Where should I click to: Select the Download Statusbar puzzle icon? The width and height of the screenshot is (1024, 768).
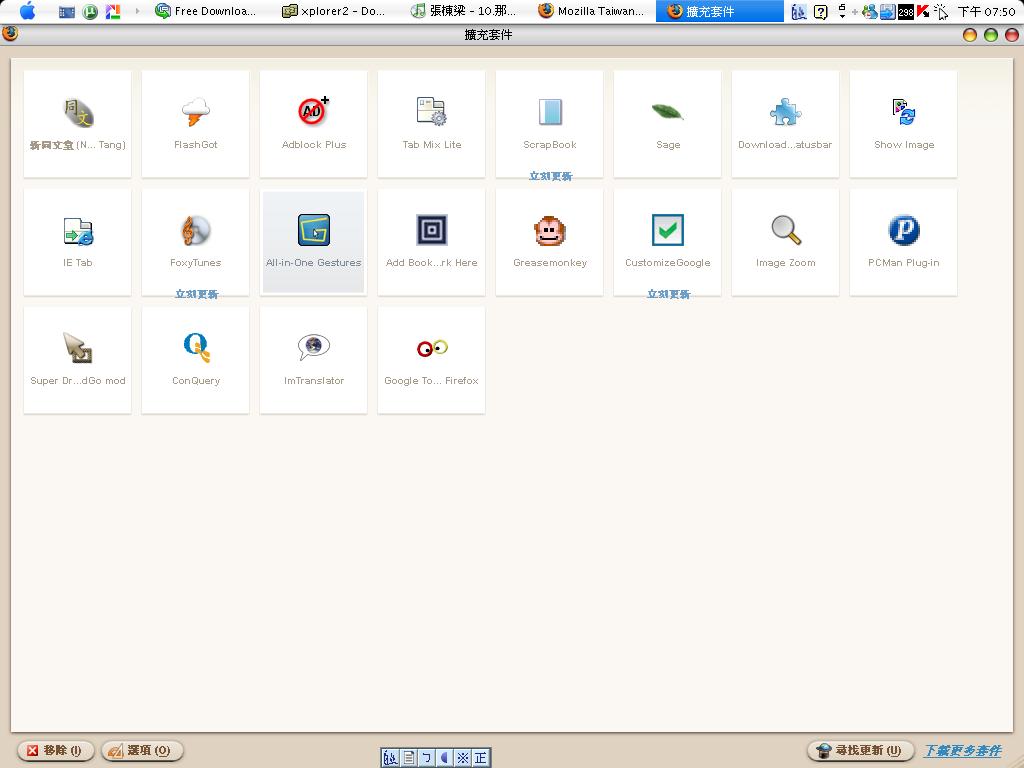786,112
